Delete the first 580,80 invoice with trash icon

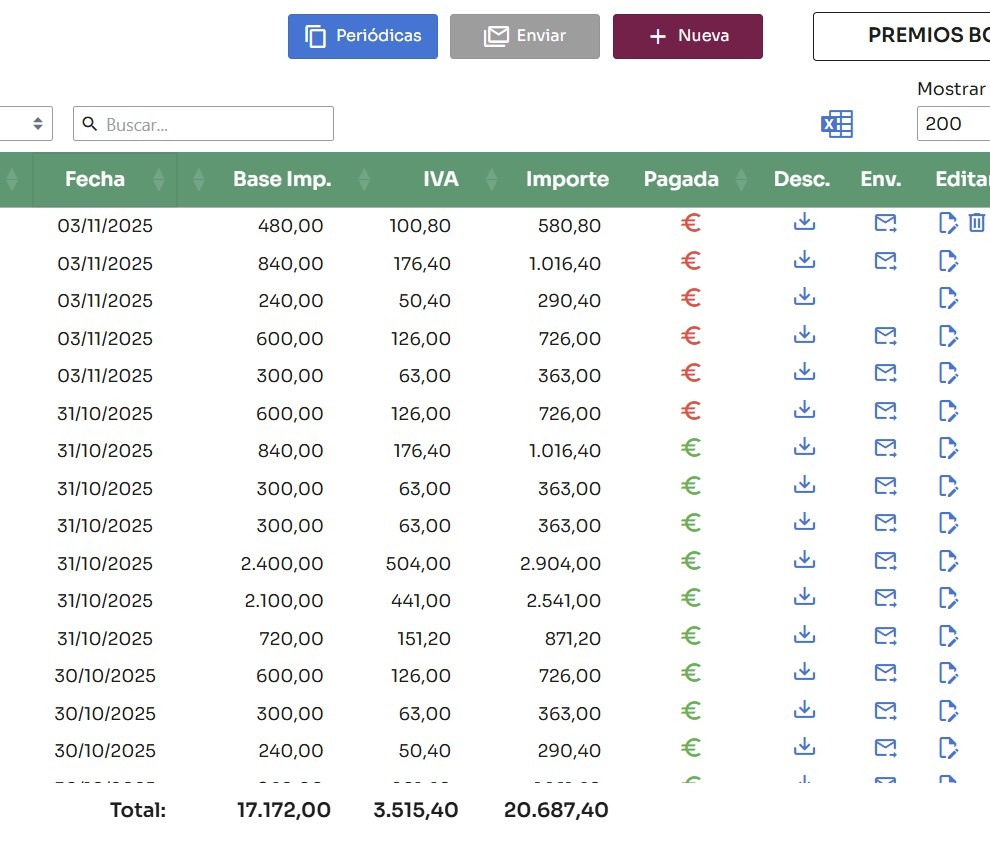coord(977,223)
